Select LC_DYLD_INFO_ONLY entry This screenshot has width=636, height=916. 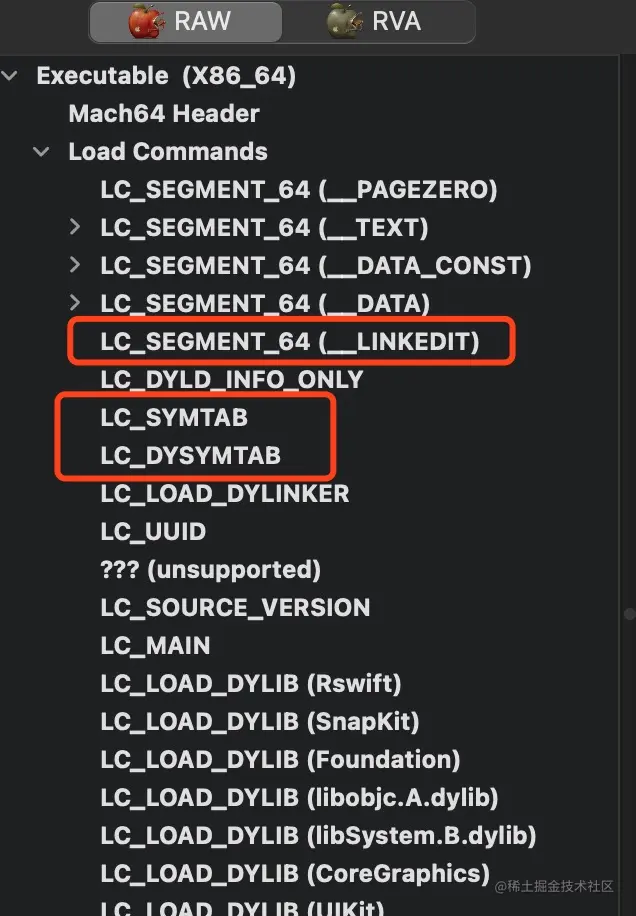(231, 380)
